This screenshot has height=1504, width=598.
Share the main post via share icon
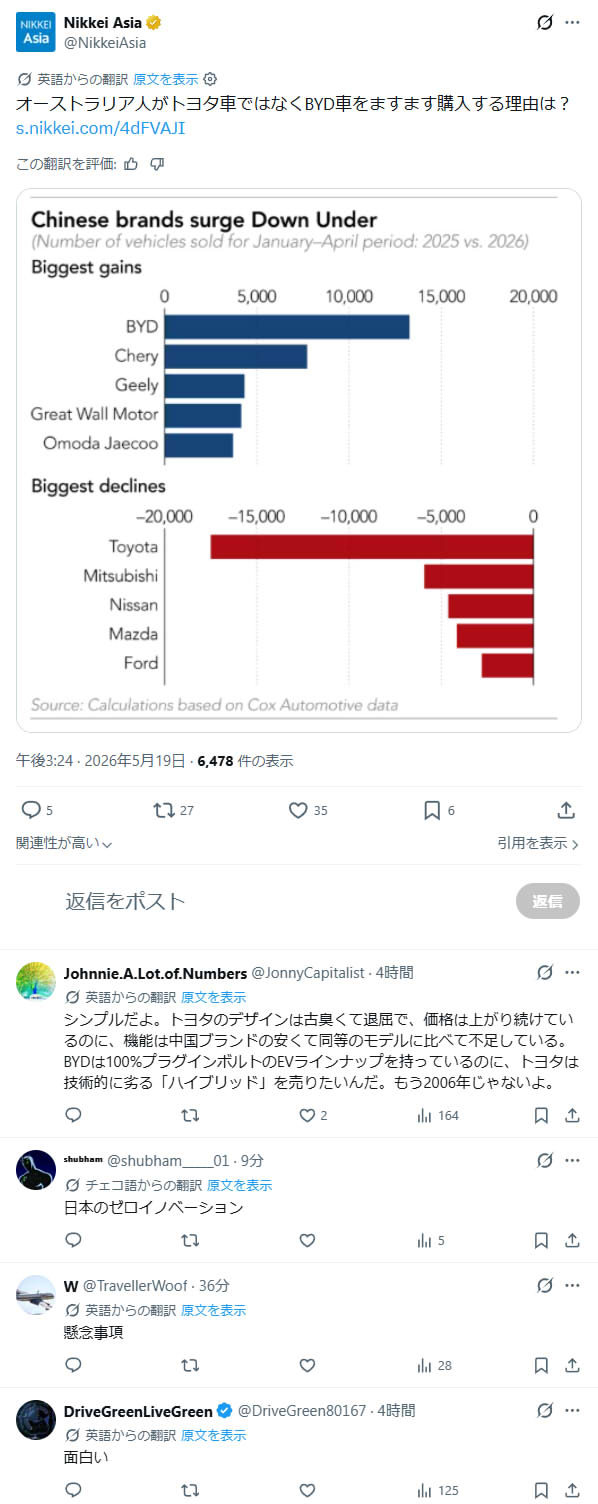pyautogui.click(x=566, y=810)
